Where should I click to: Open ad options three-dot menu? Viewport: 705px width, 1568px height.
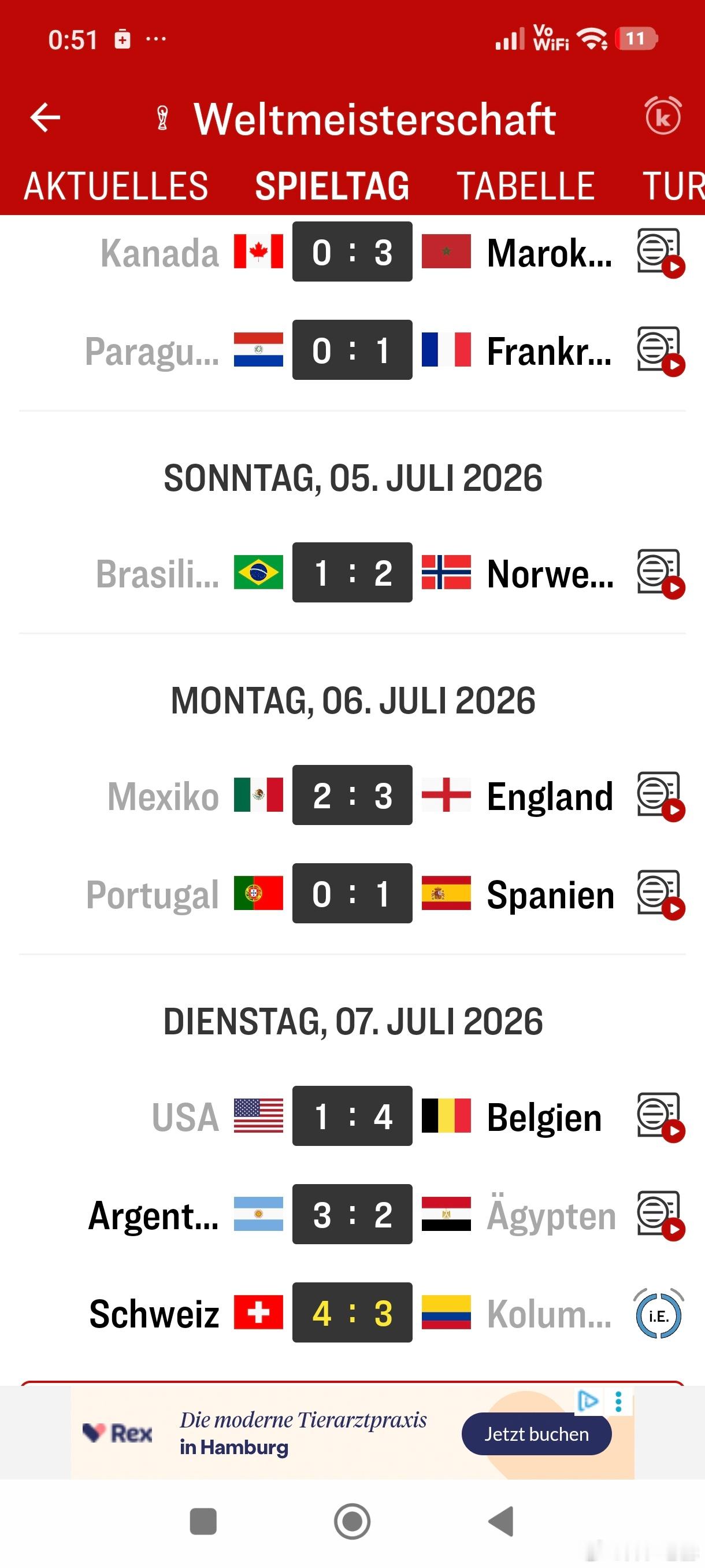(x=619, y=1402)
